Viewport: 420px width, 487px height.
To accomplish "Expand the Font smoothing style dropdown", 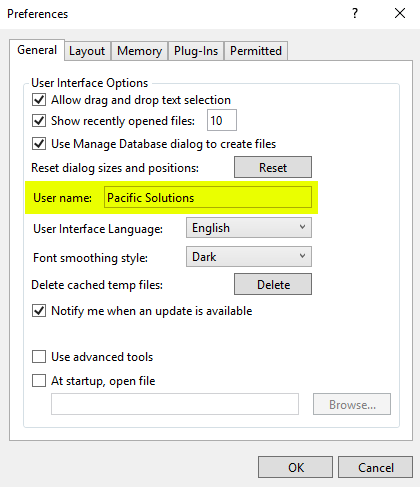I will click(x=249, y=257).
